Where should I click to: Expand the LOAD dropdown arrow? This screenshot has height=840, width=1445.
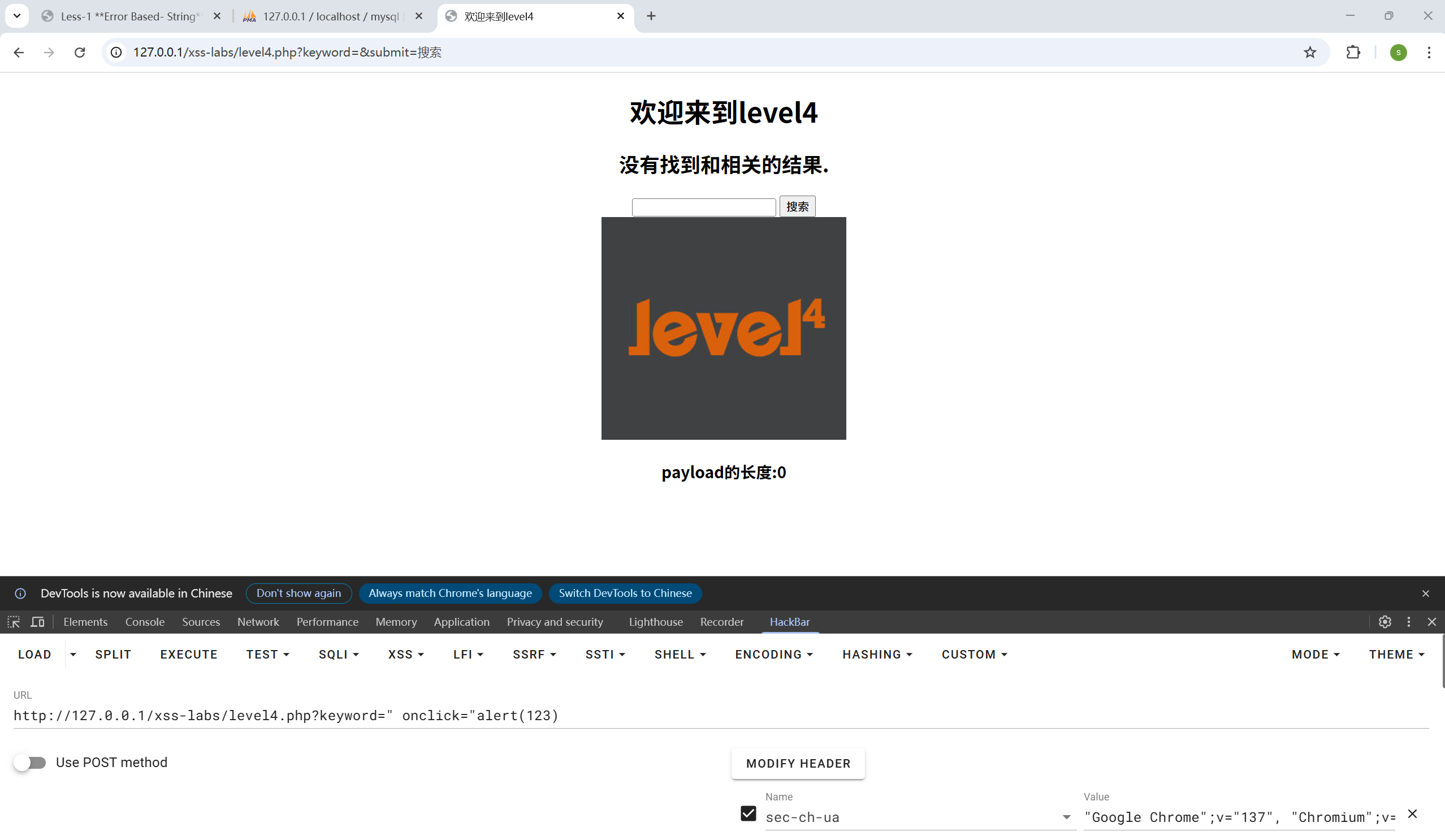click(72, 654)
